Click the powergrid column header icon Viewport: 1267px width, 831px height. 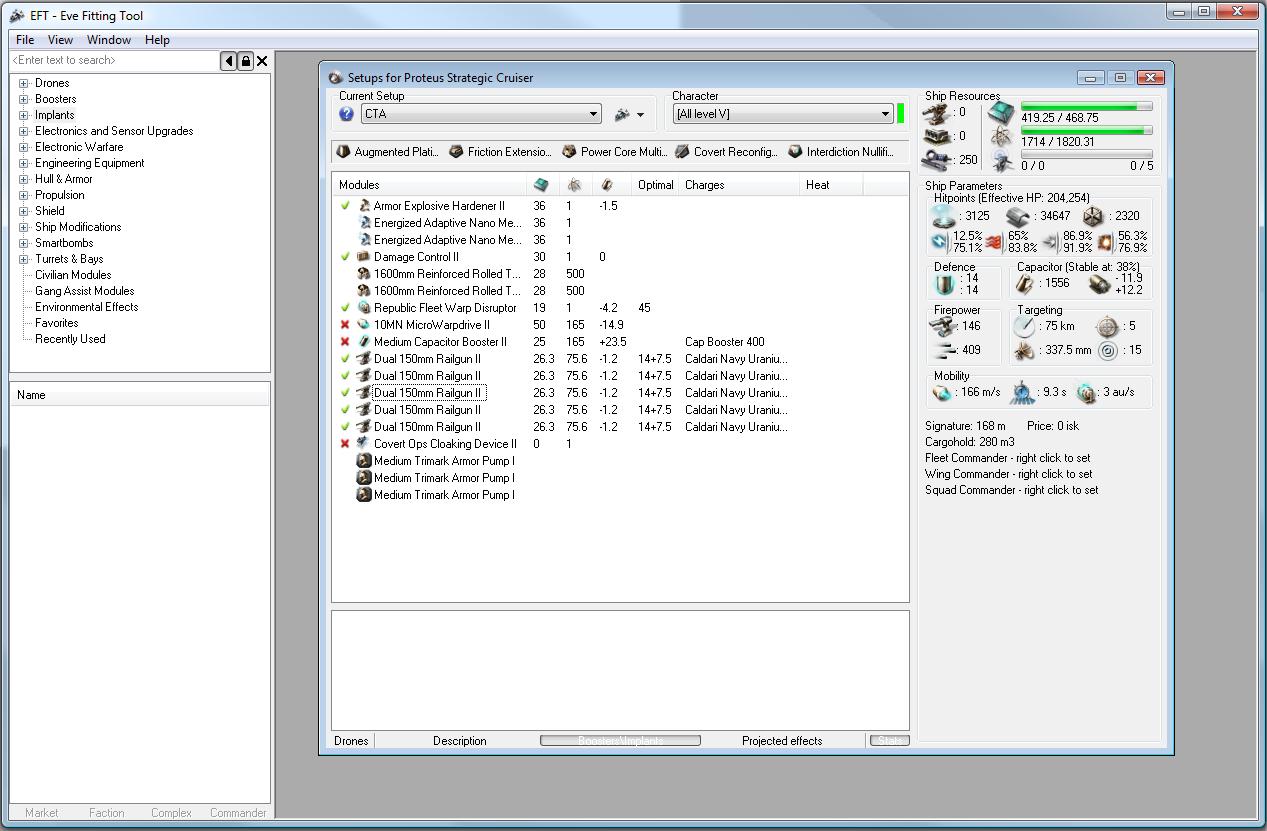tap(574, 185)
